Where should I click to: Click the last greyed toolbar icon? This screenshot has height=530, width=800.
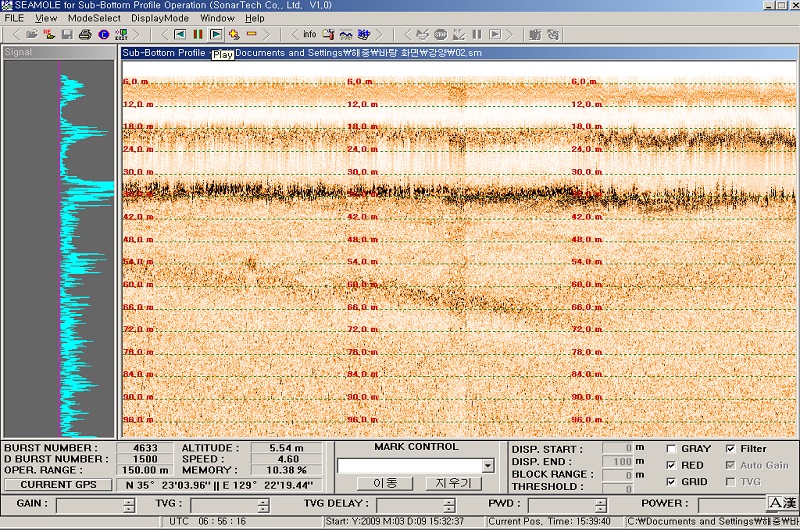553,34
